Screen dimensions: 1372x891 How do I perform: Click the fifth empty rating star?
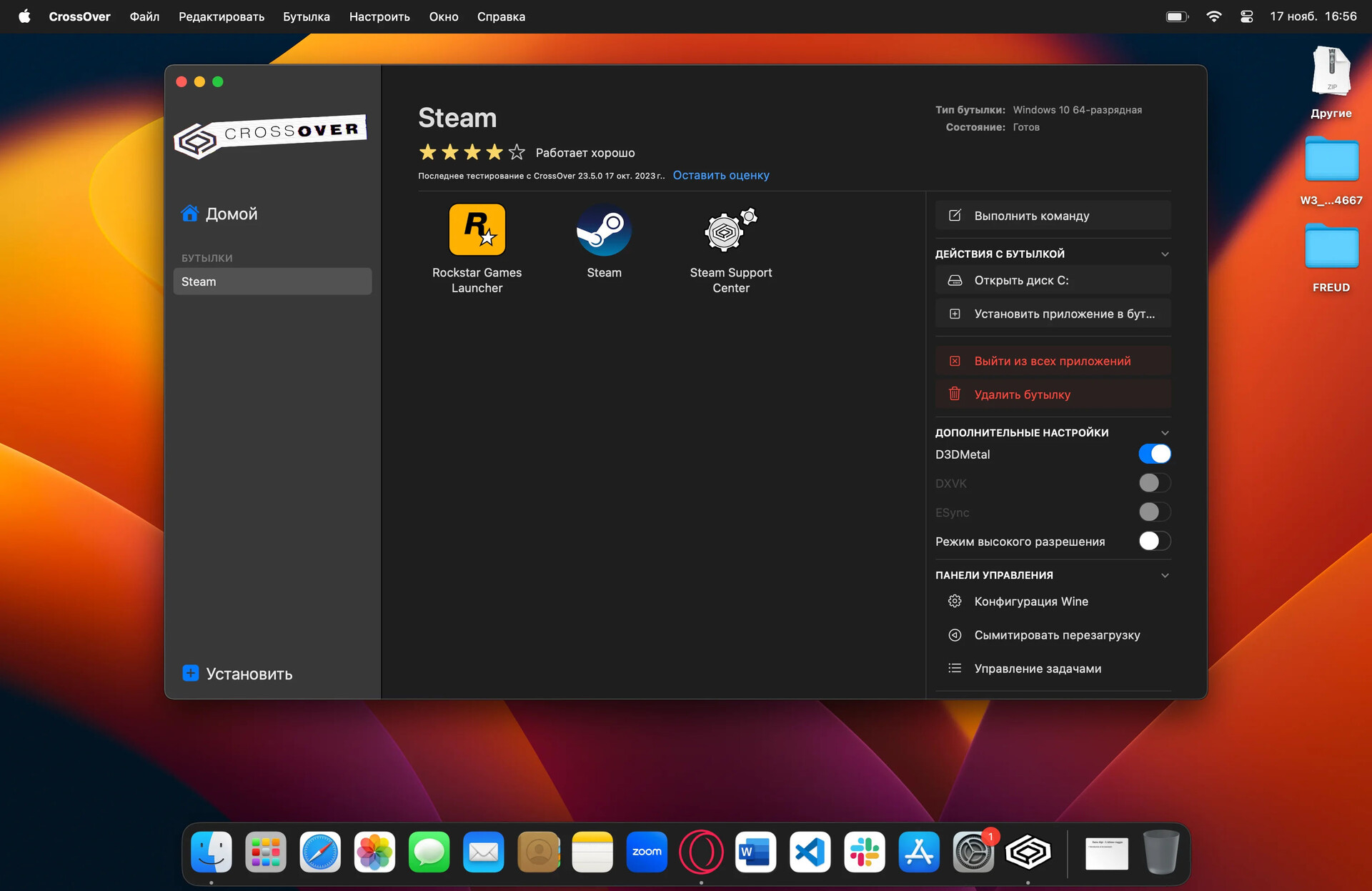(517, 152)
